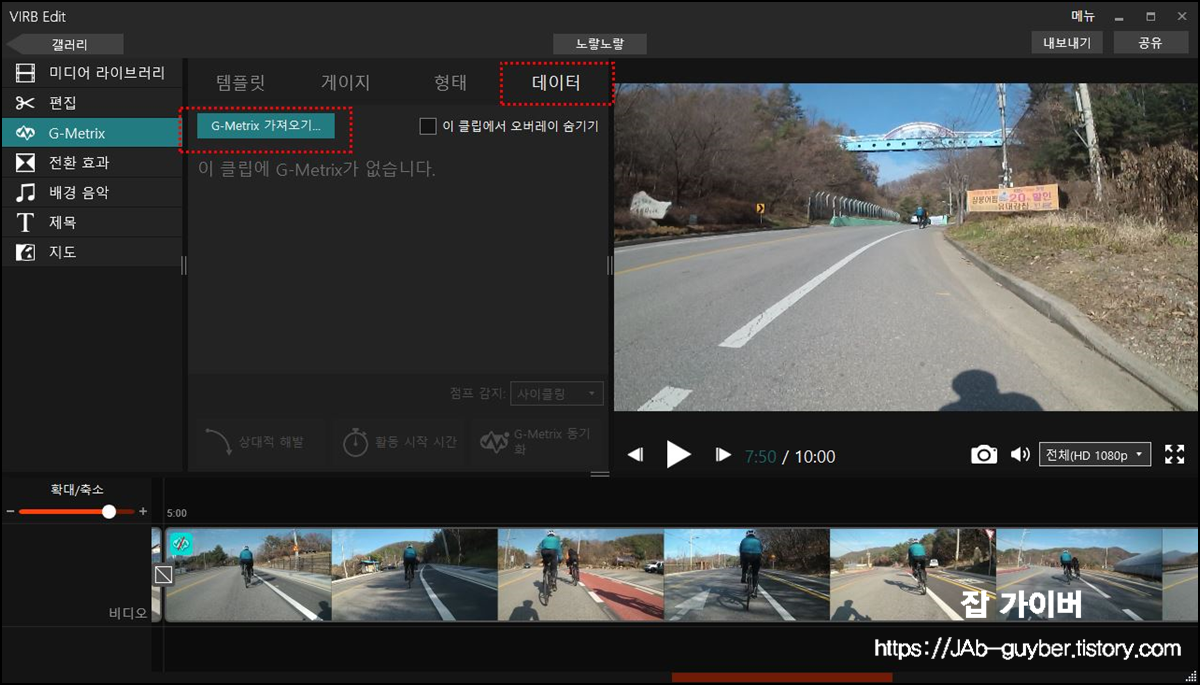Viewport: 1200px width, 685px height.
Task: Go back to 갤러리
Action: [65, 44]
